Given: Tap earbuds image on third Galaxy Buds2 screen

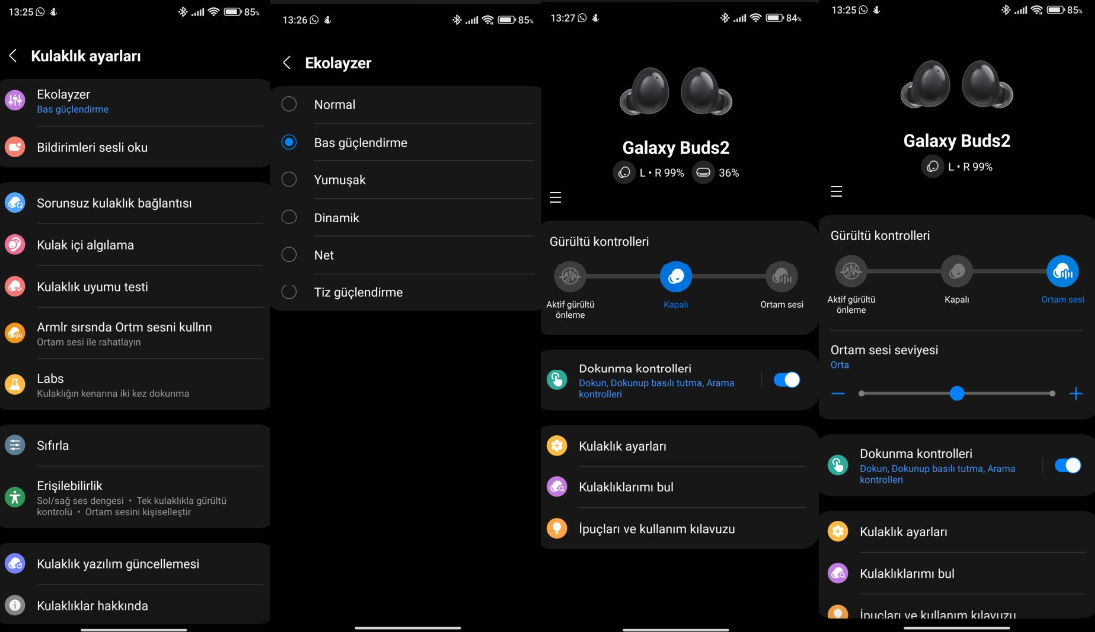Looking at the screenshot, I should tap(675, 91).
